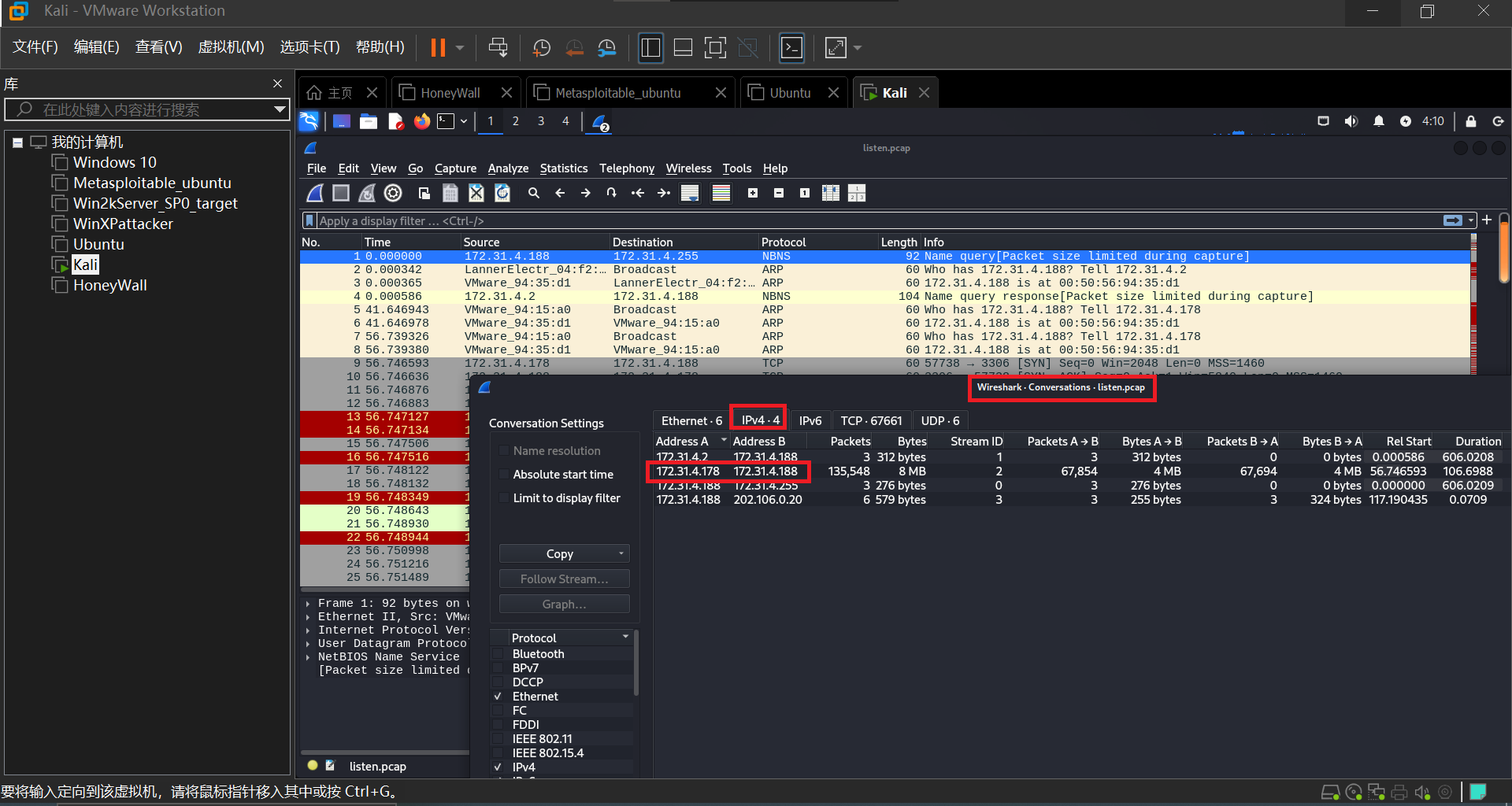The image size is (1512, 806).
Task: Click the save capture file icon
Action: pyautogui.click(x=450, y=193)
